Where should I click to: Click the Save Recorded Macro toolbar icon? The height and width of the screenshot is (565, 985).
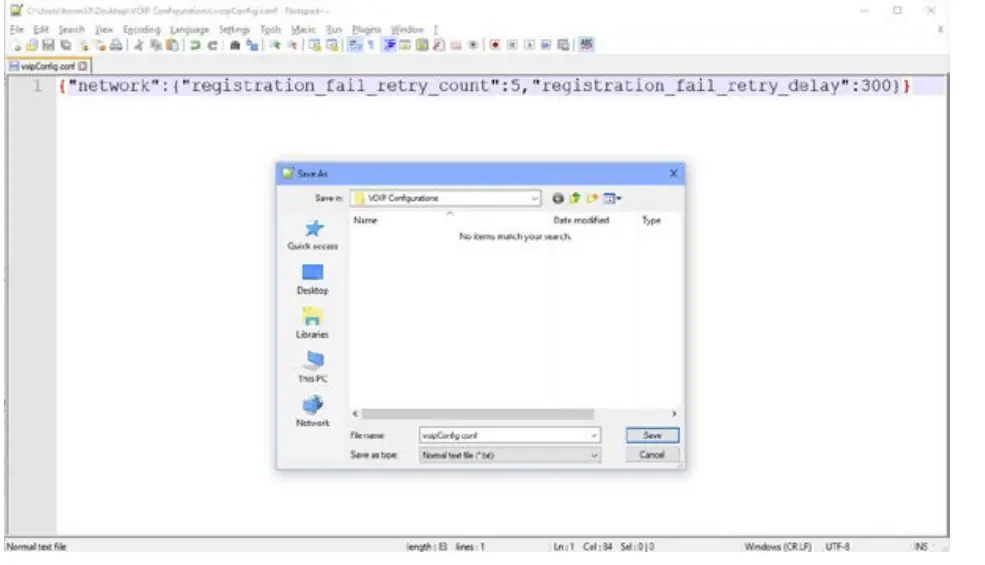pyautogui.click(x=563, y=45)
